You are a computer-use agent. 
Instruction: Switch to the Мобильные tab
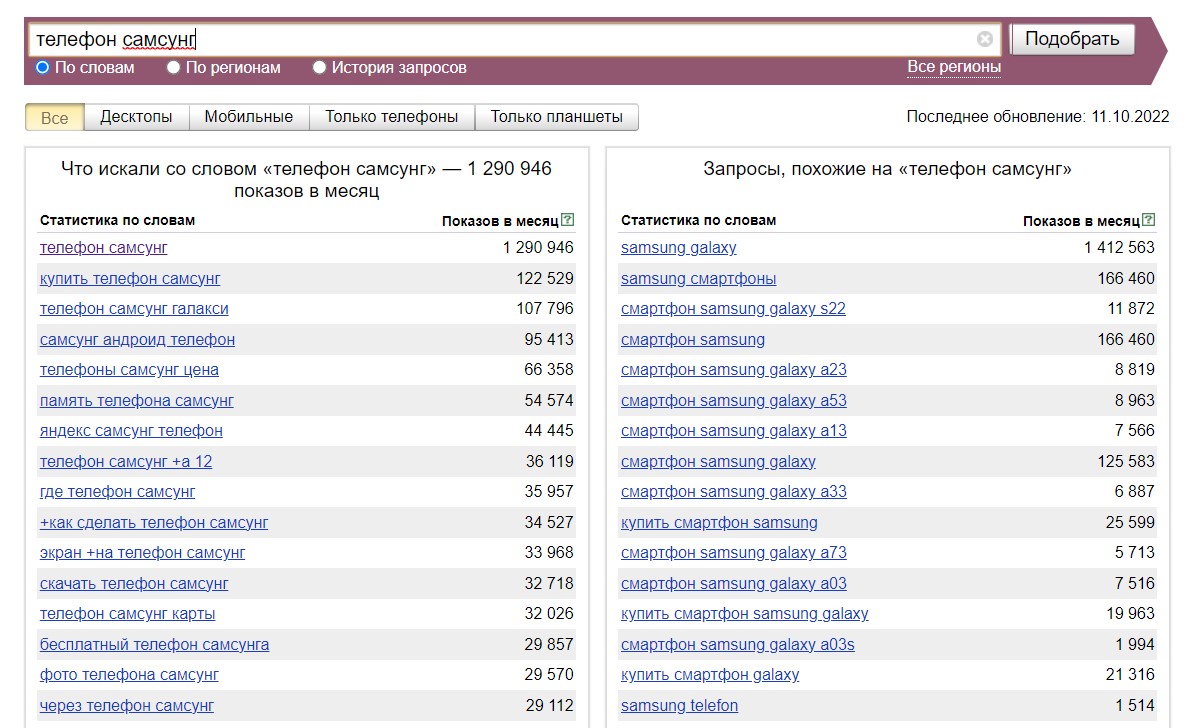click(249, 117)
